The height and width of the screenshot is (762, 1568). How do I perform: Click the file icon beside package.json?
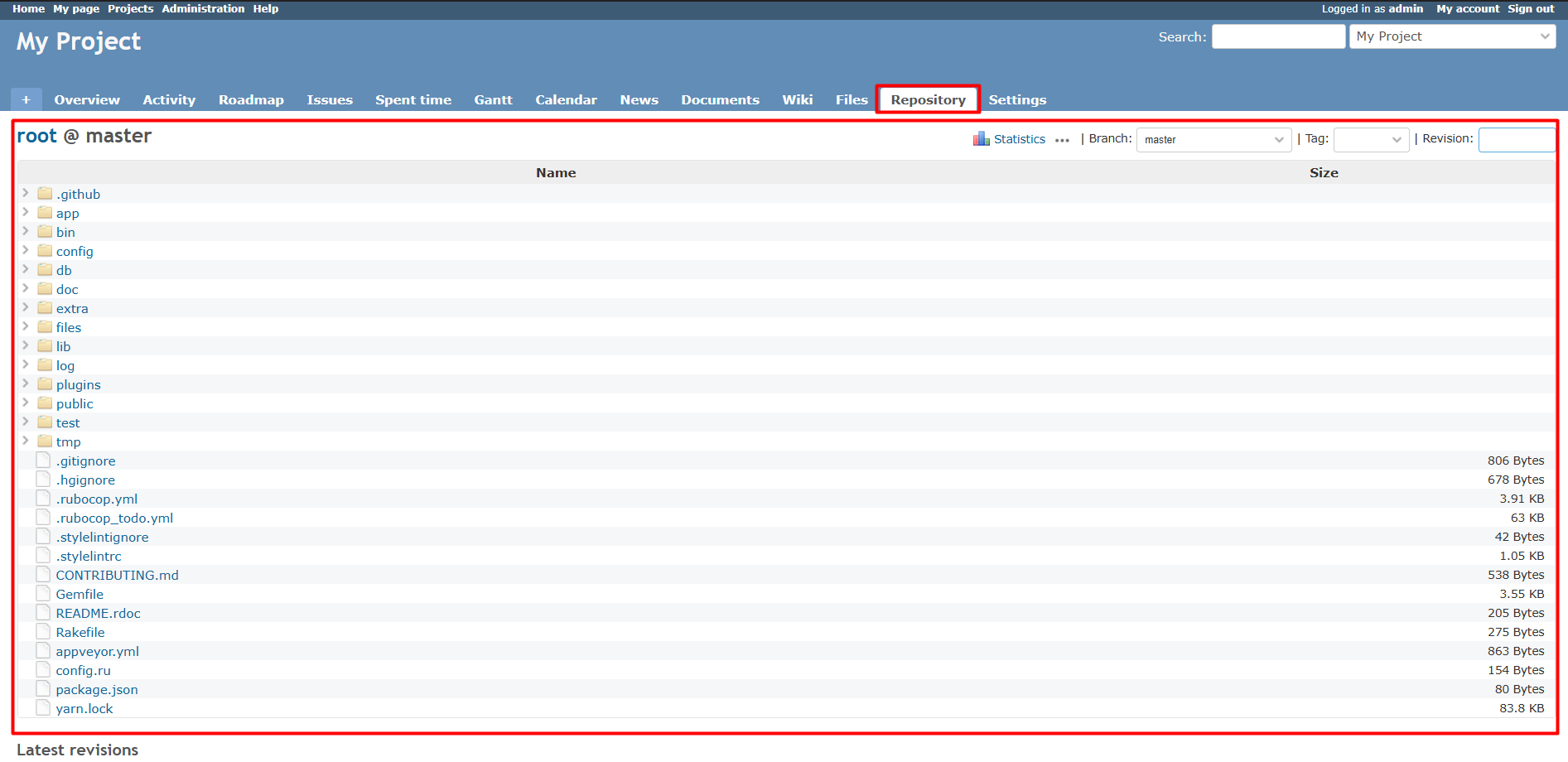pyautogui.click(x=43, y=687)
